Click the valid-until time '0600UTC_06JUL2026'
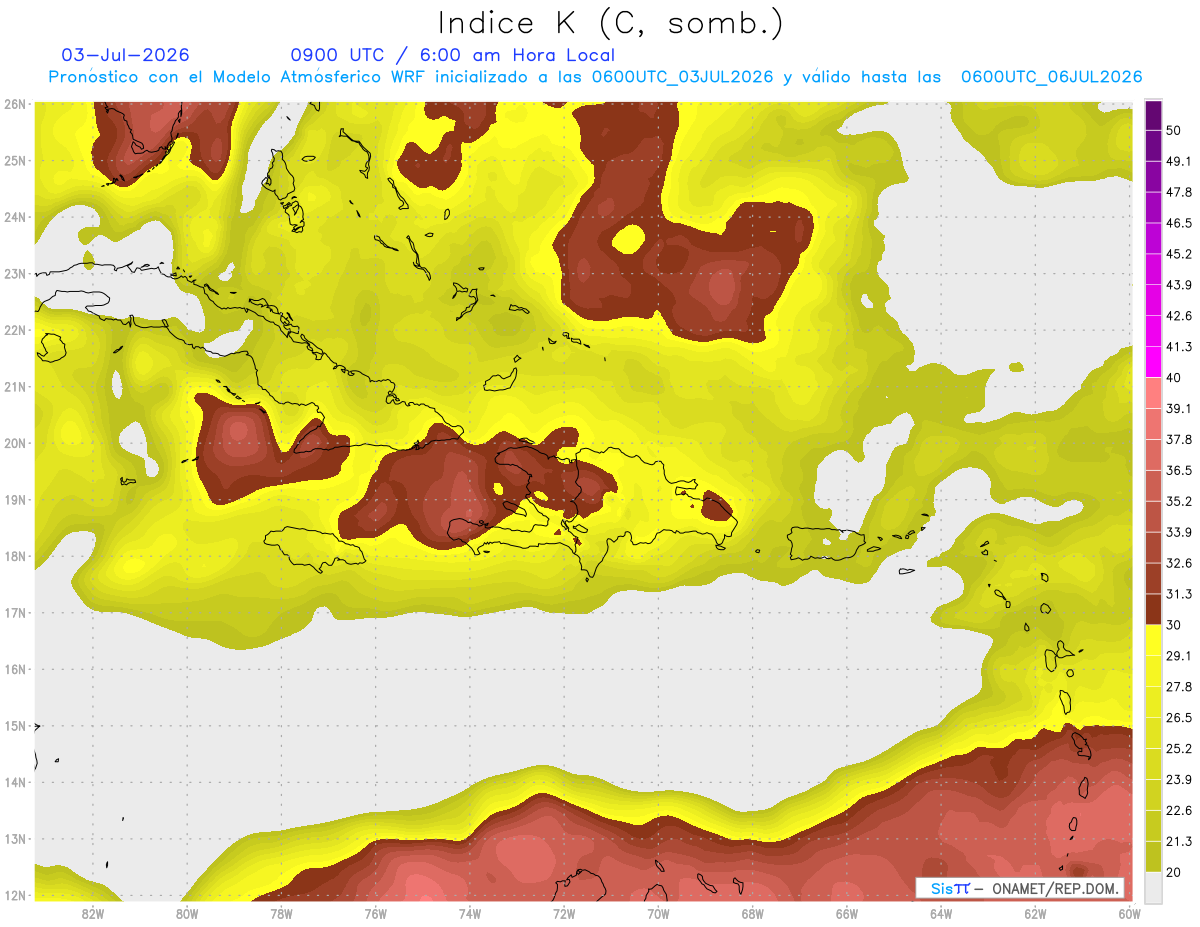This screenshot has height=927, width=1200. tap(1051, 77)
